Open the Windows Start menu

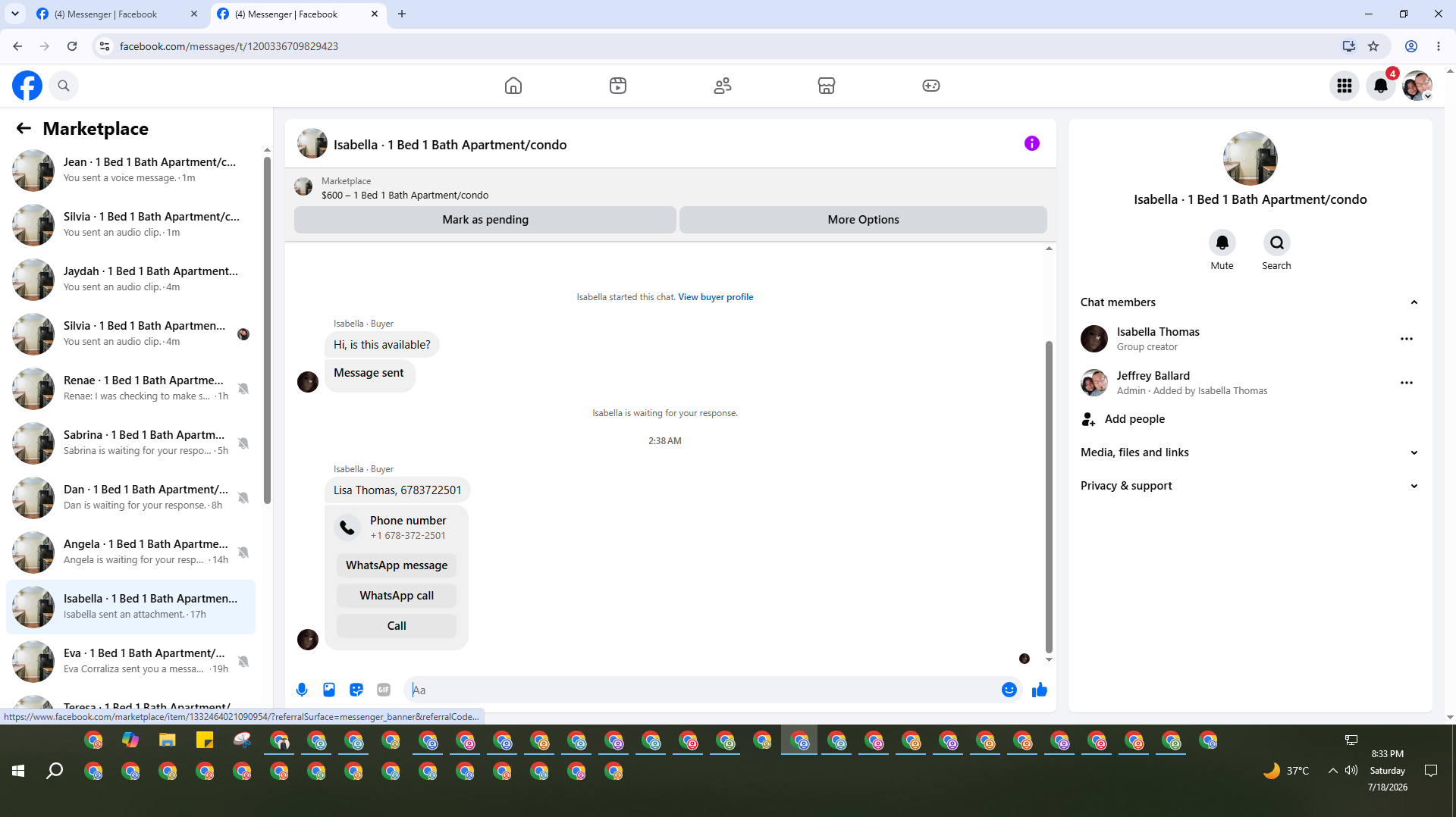18,771
